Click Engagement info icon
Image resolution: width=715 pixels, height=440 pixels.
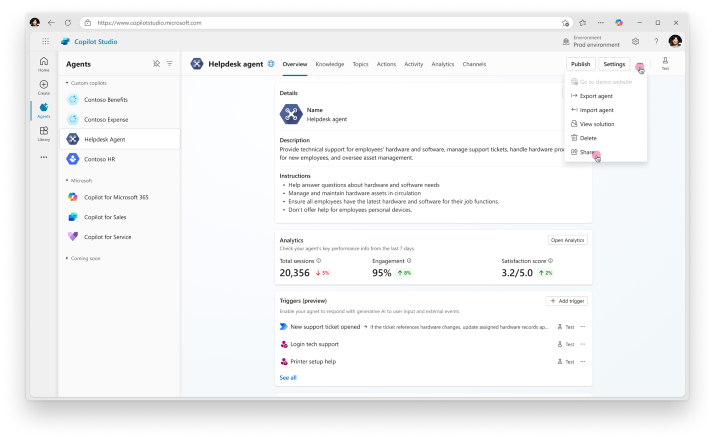(x=409, y=261)
